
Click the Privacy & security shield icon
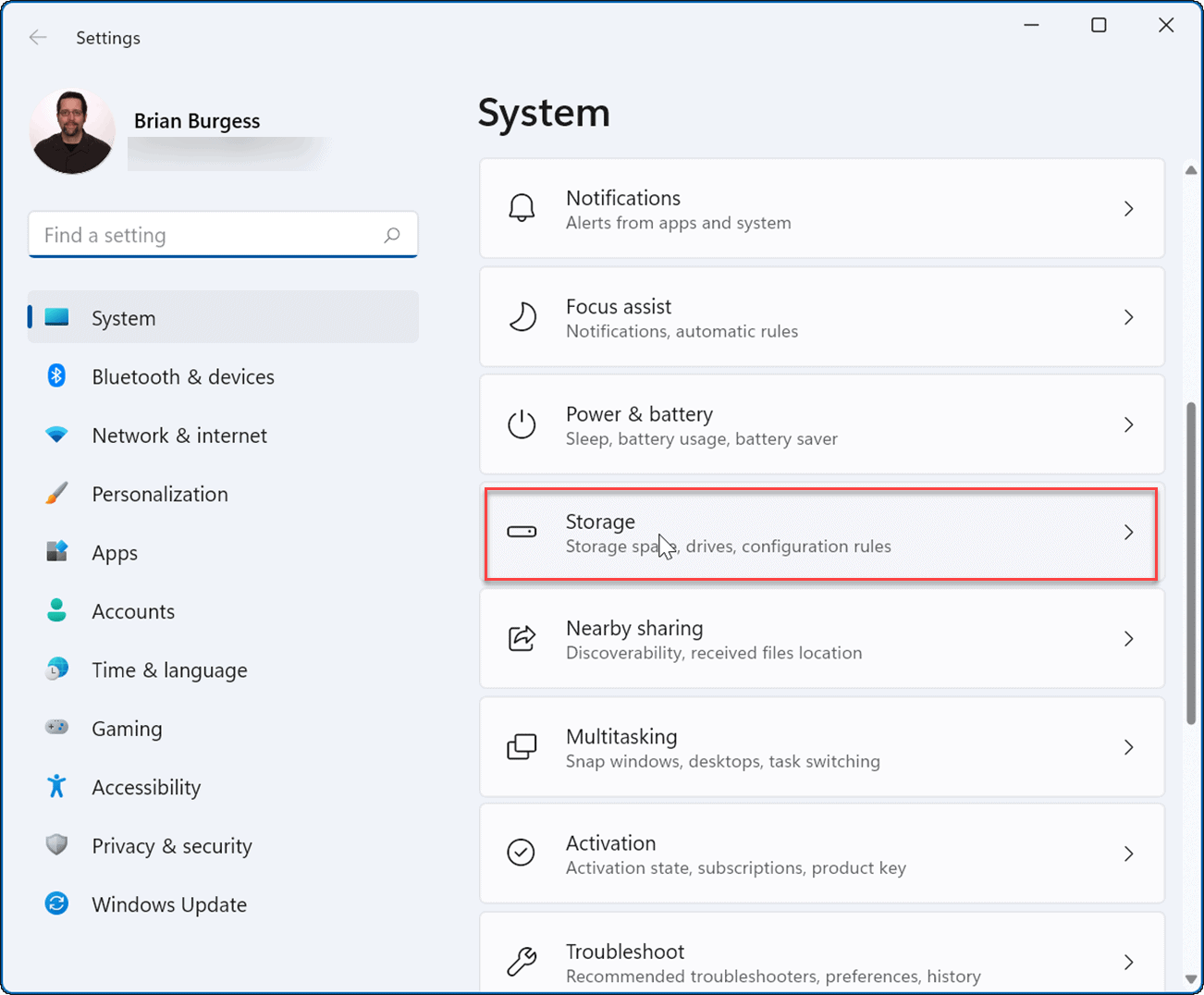(55, 844)
